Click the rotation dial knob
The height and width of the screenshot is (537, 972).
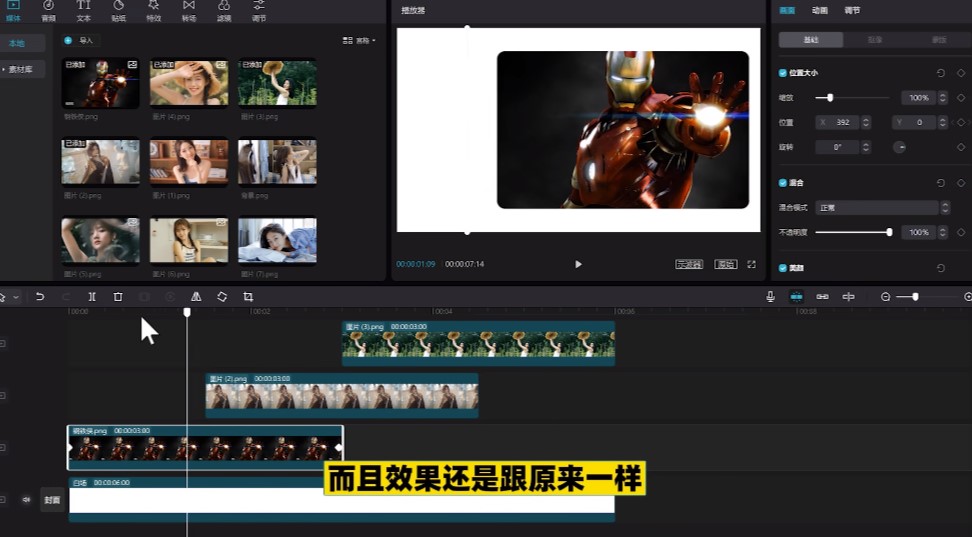[x=899, y=148]
